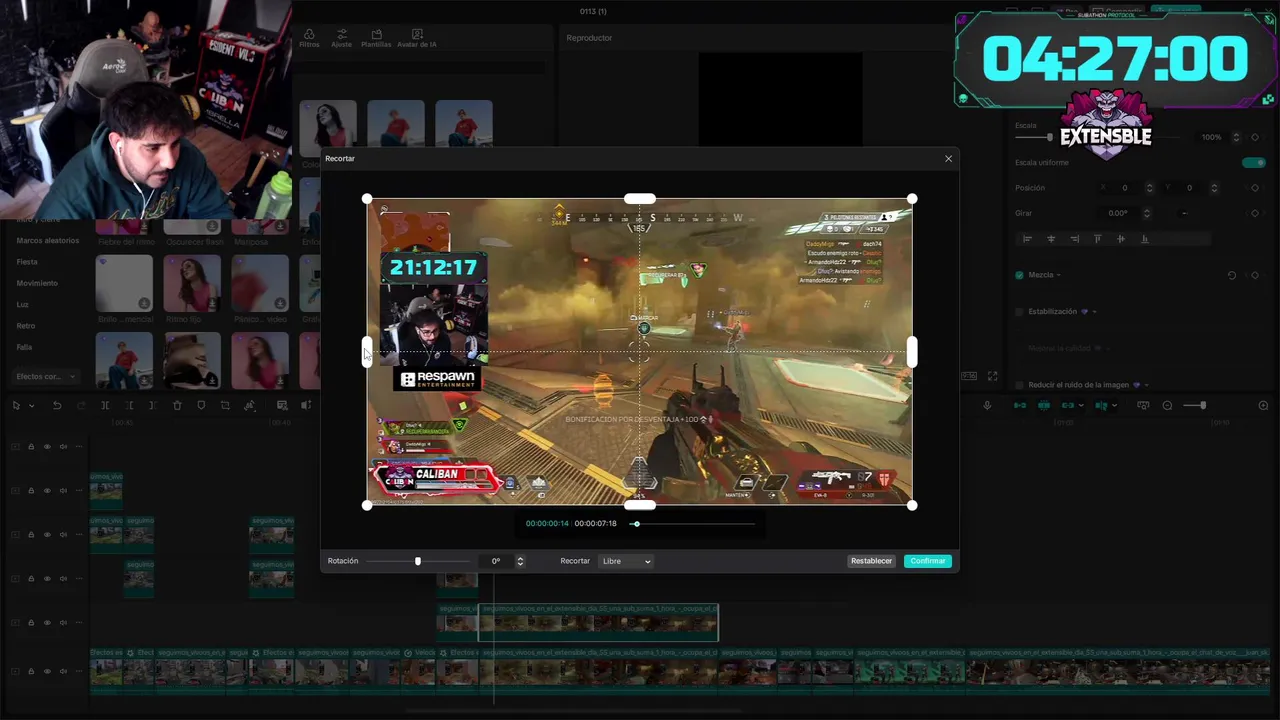The image size is (1280, 720).
Task: Open the aspect ratio button in player
Action: [x=969, y=376]
